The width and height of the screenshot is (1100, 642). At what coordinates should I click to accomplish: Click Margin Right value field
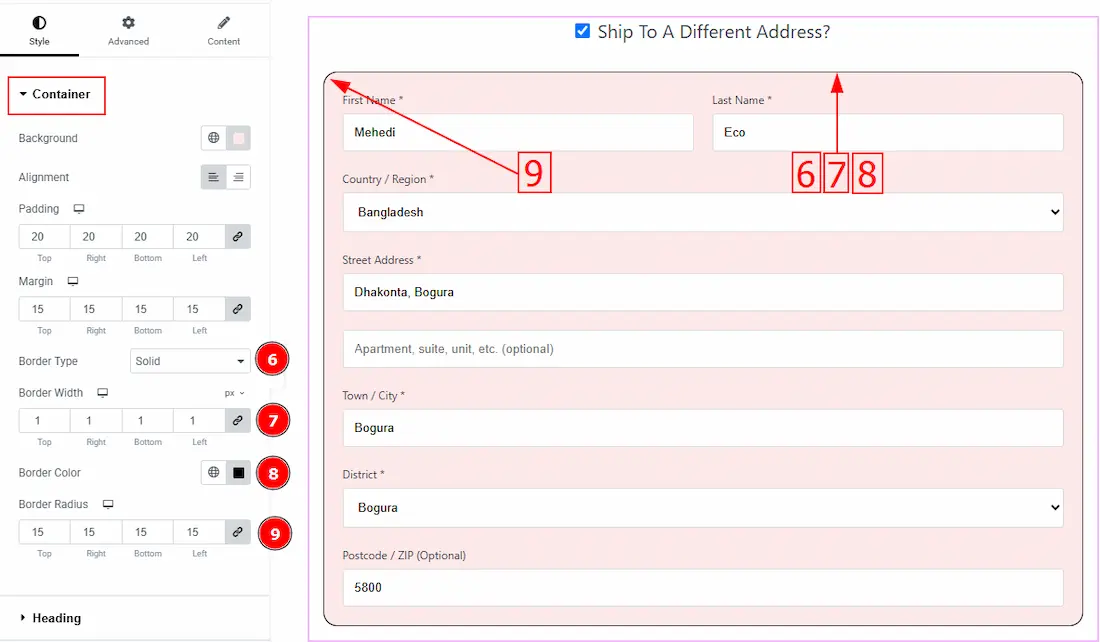pos(96,309)
